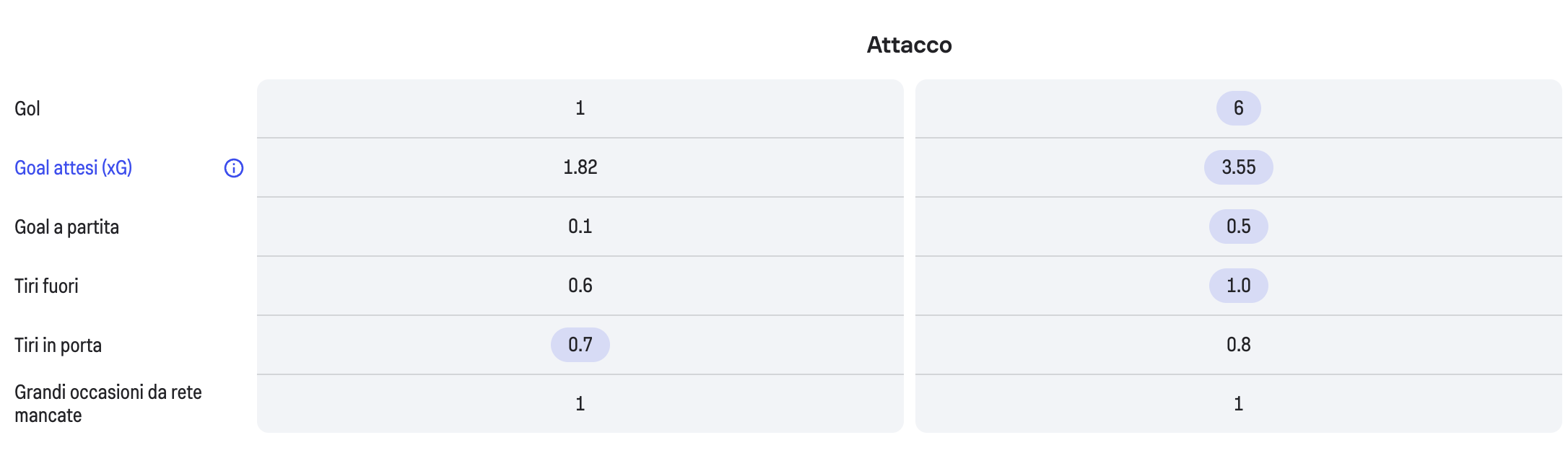1568x453 pixels.
Task: Click the 0.1 goals-per-match value
Action: click(580, 226)
